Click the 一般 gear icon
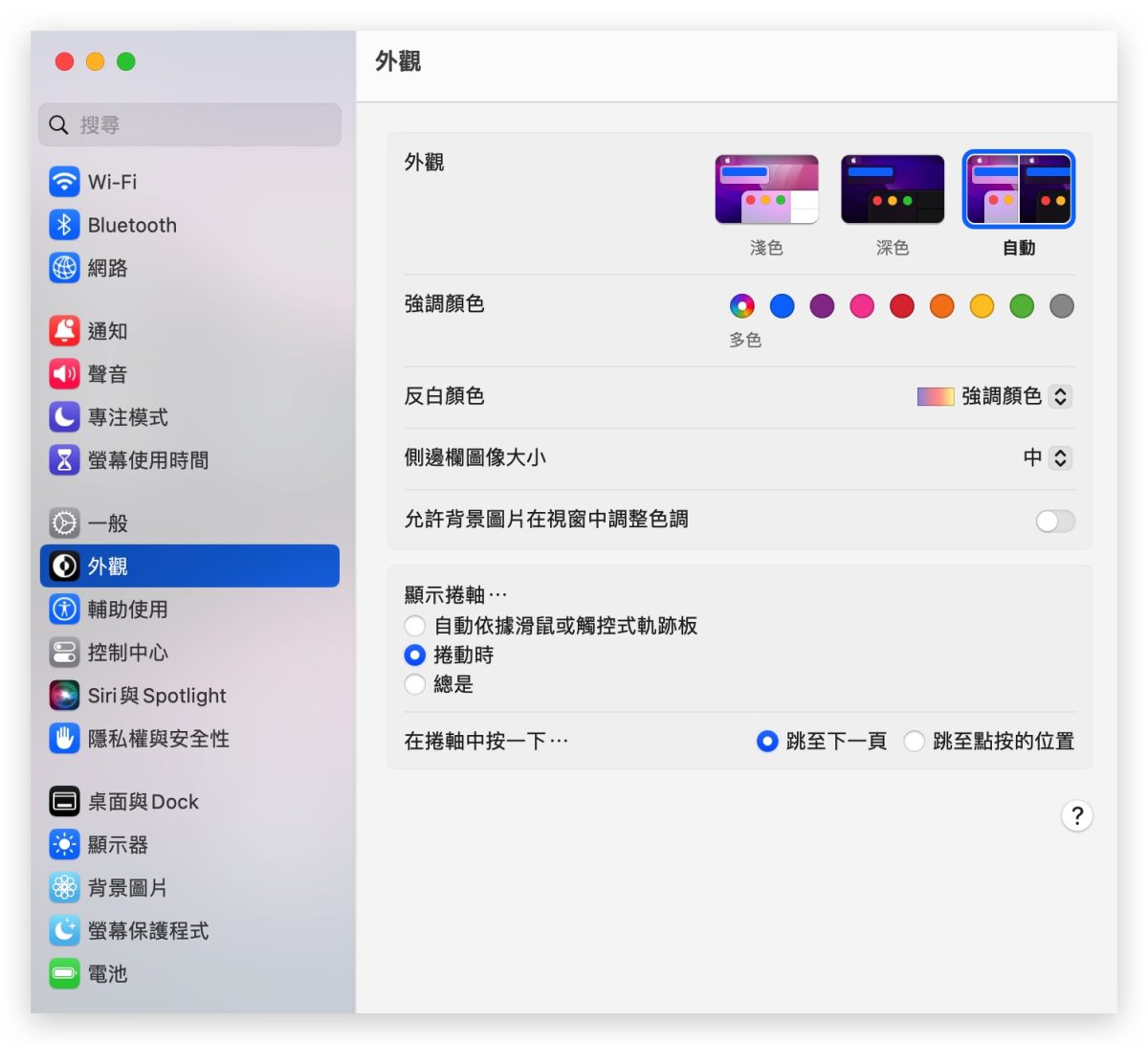Image resolution: width=1148 pixels, height=1044 pixels. (64, 523)
